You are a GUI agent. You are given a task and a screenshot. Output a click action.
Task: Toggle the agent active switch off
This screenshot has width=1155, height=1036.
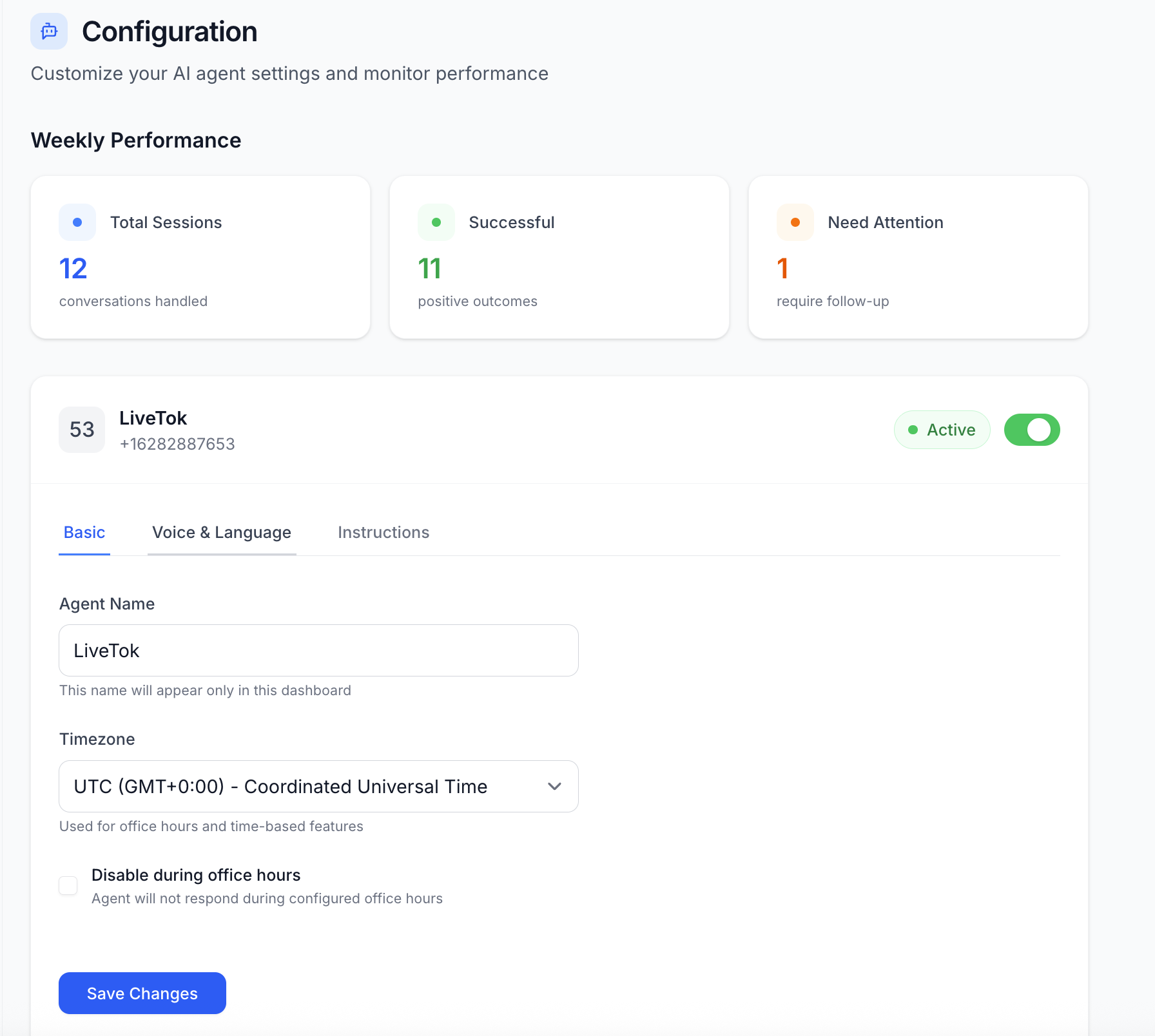(1031, 430)
